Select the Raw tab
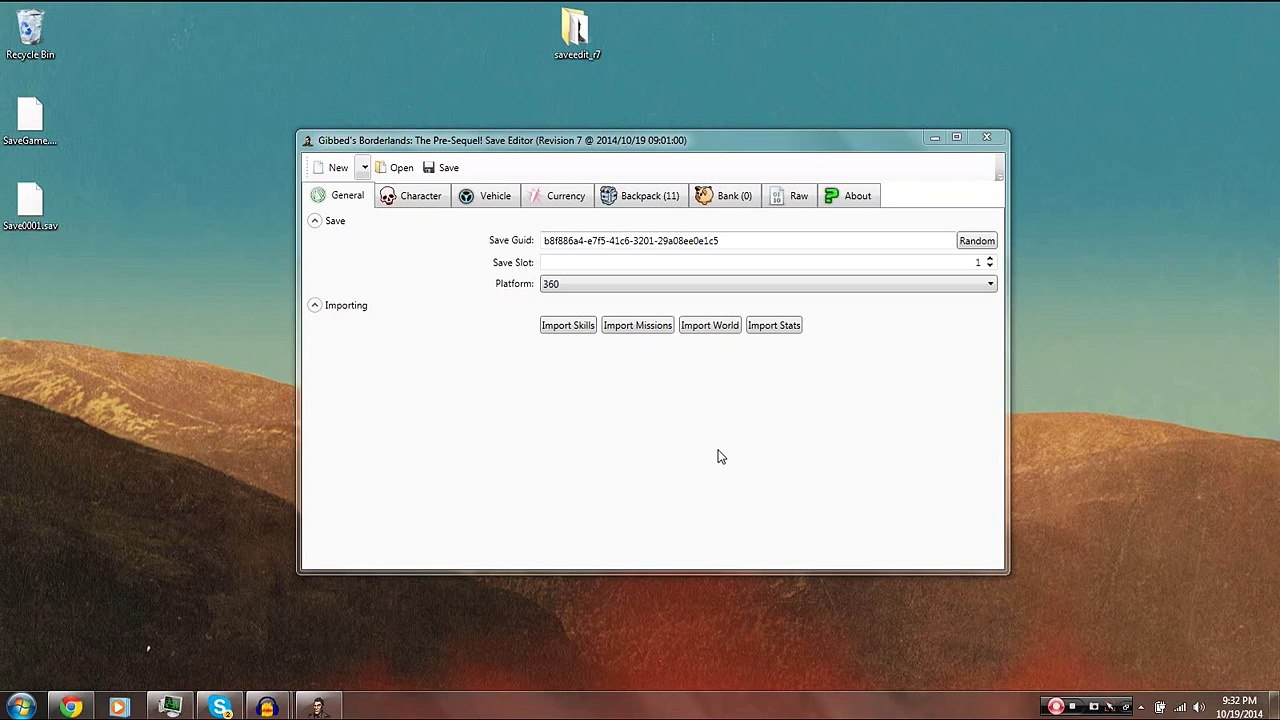This screenshot has width=1280, height=720. pyautogui.click(x=789, y=196)
